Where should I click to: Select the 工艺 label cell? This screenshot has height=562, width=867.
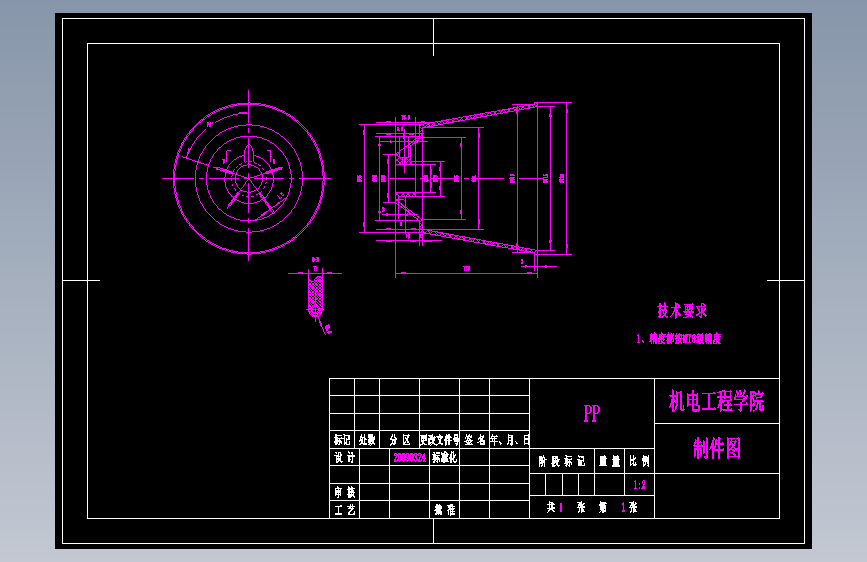point(344,509)
